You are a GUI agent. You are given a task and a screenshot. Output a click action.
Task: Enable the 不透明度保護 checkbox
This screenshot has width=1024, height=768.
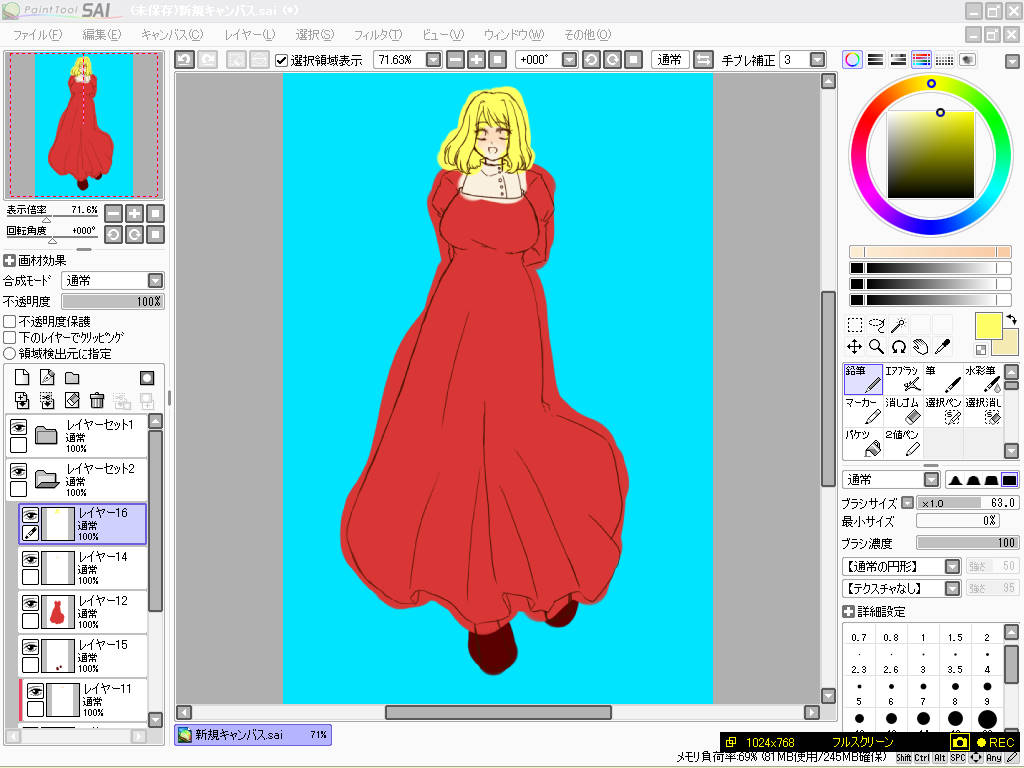[x=10, y=322]
